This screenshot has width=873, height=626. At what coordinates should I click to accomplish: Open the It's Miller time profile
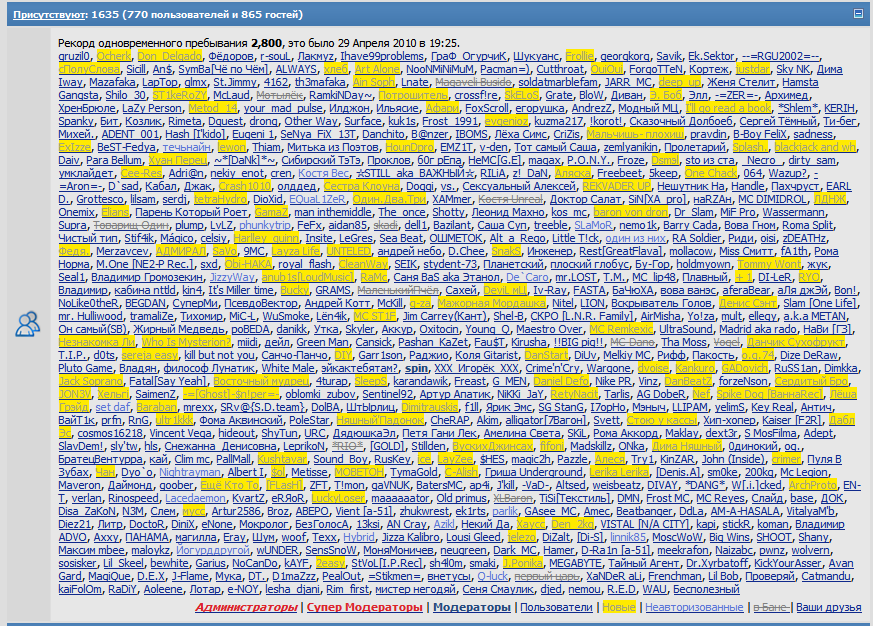(241, 290)
